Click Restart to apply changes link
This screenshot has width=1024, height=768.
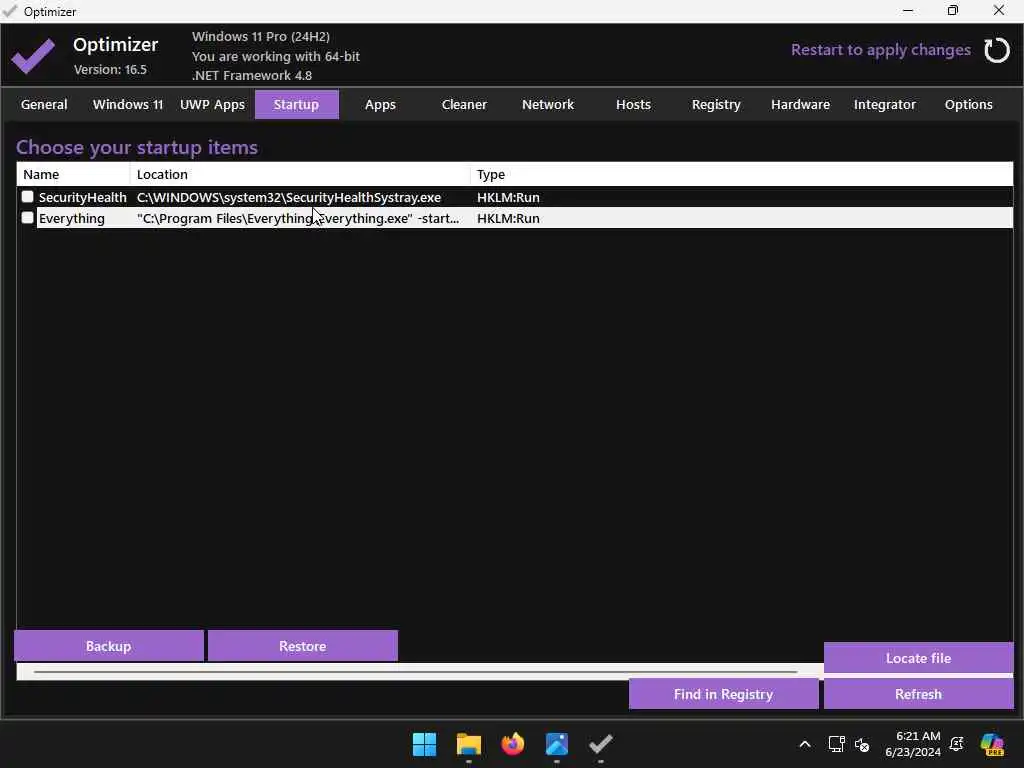pos(880,50)
